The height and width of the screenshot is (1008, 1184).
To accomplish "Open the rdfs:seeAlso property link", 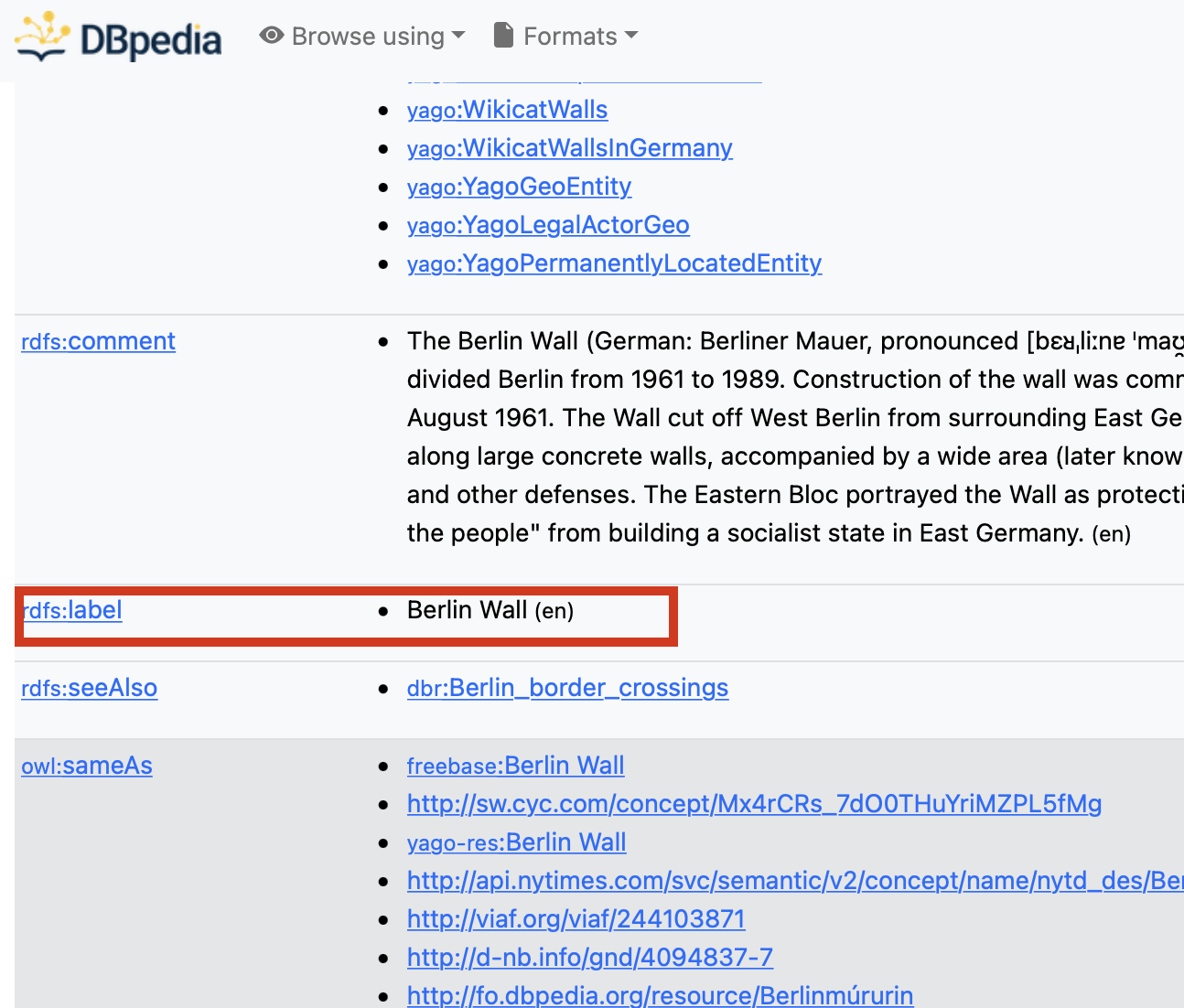I will click(89, 688).
